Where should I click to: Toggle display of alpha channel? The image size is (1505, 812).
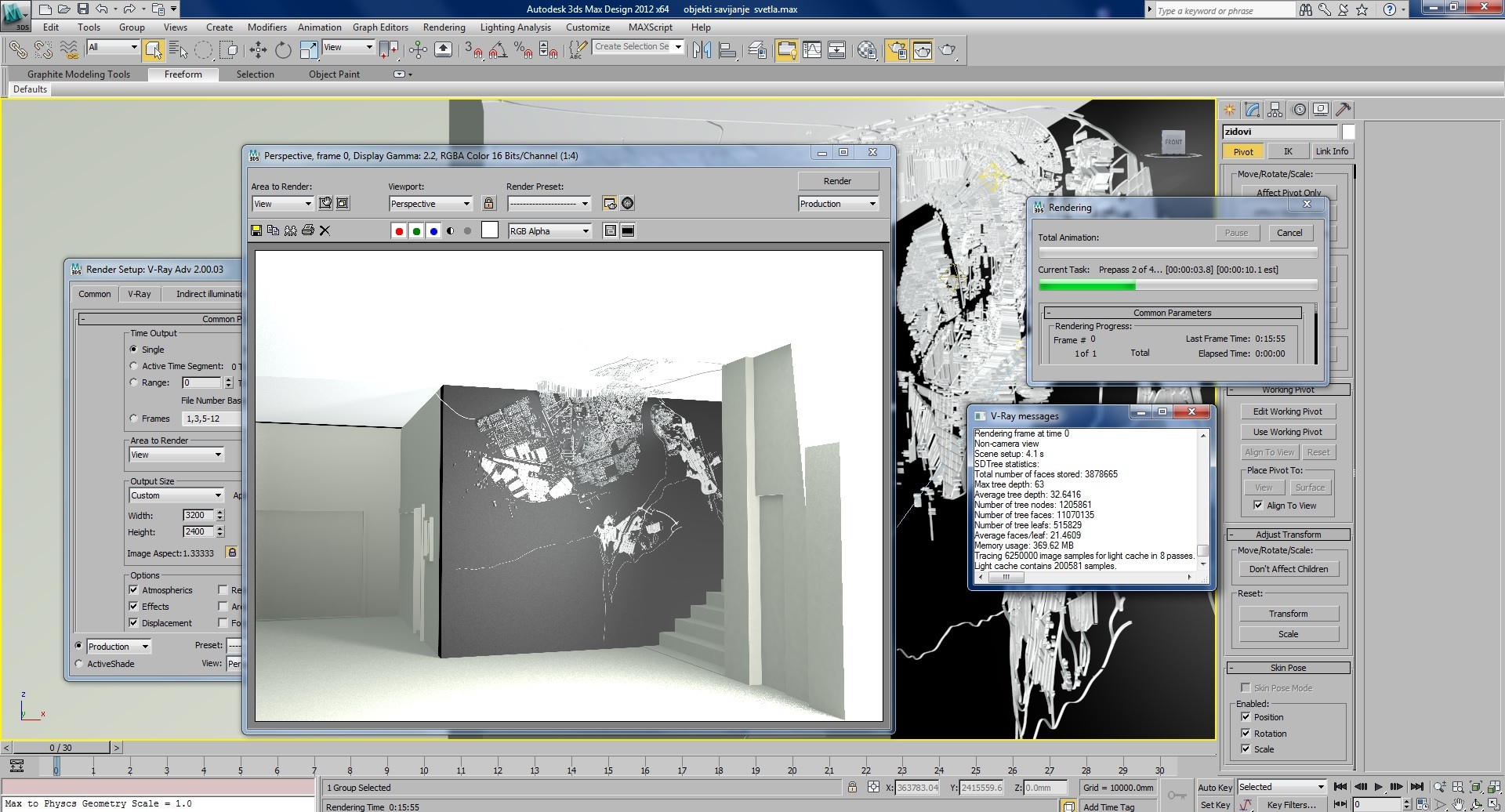pyautogui.click(x=451, y=231)
